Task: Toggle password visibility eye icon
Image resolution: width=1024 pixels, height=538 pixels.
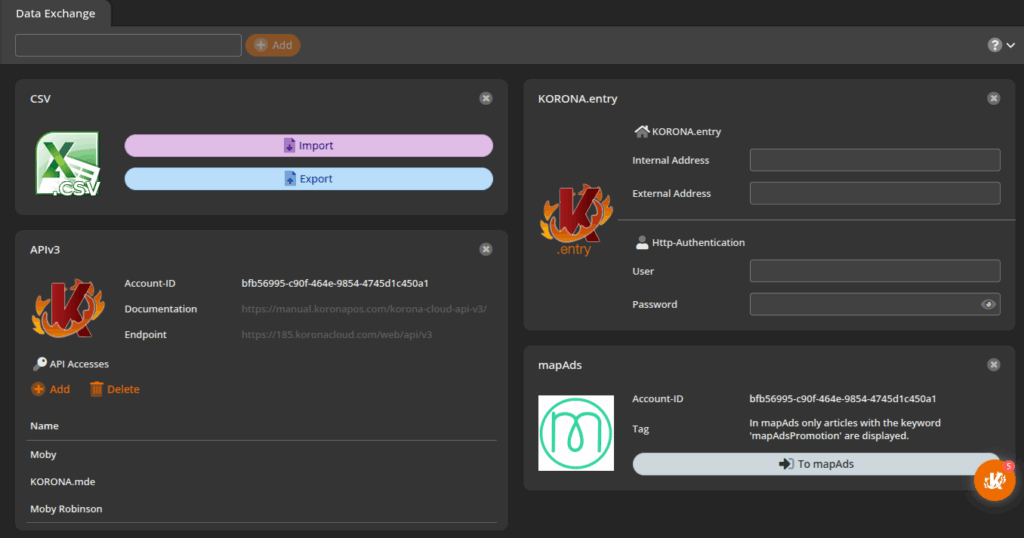Action: coord(988,304)
